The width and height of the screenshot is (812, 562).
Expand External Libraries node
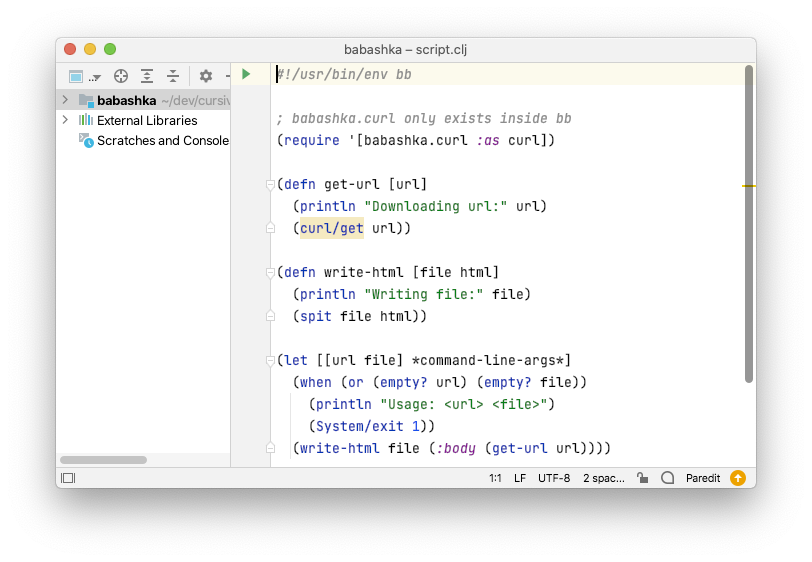point(65,120)
